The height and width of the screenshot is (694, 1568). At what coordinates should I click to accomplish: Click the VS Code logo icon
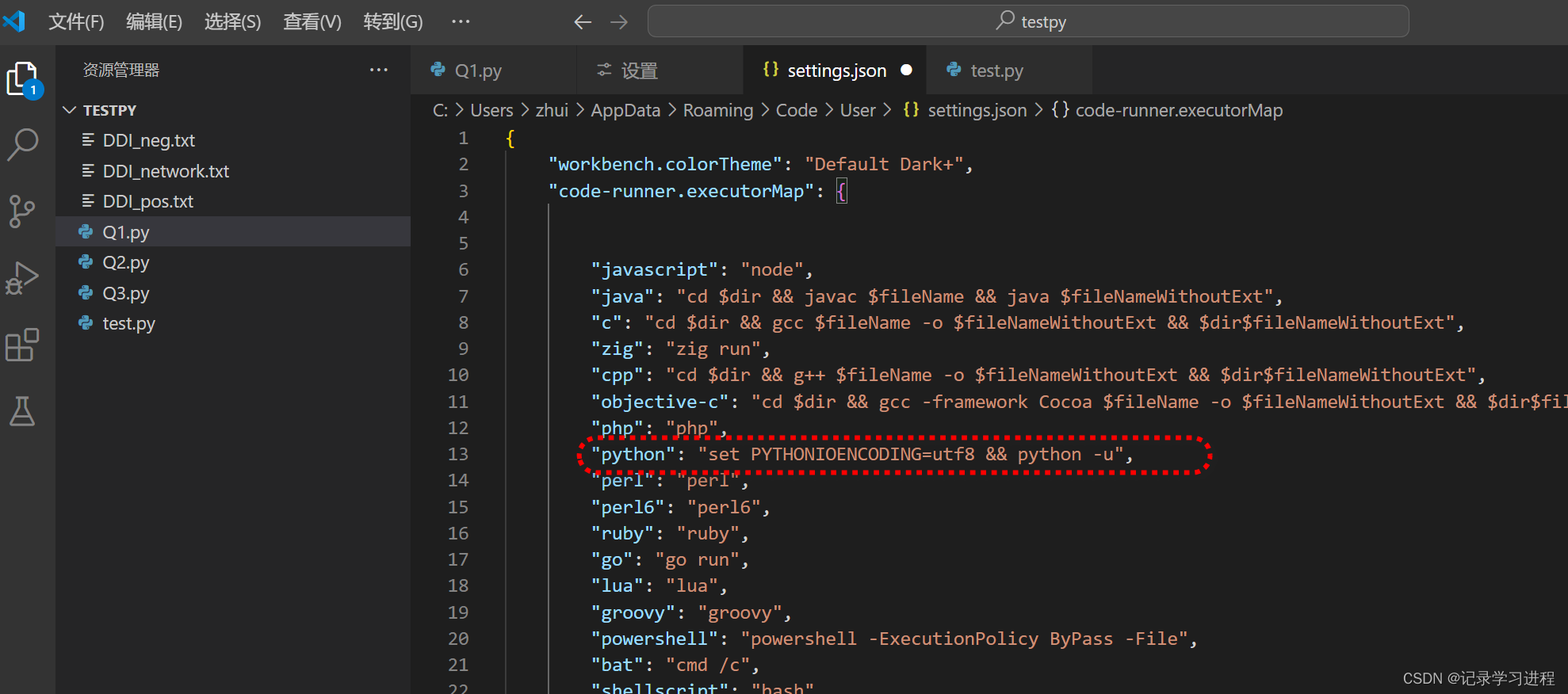point(14,21)
